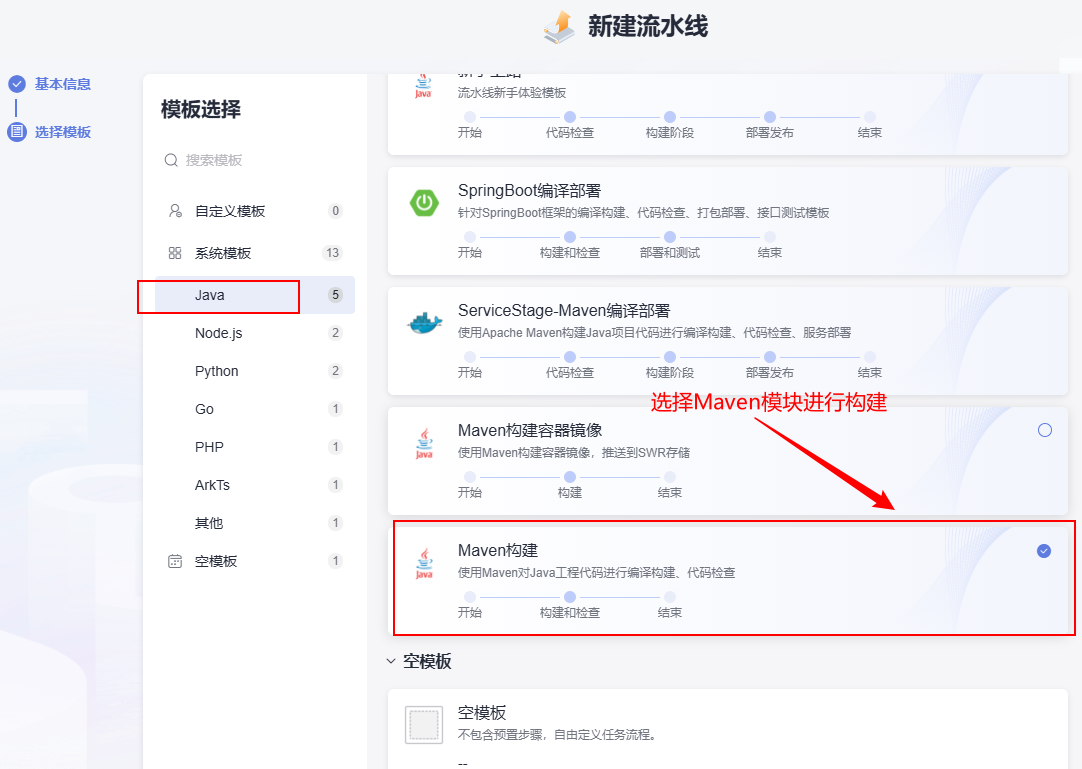Click the 系统模板 count badge 13
Image resolution: width=1082 pixels, height=769 pixels.
[x=333, y=253]
